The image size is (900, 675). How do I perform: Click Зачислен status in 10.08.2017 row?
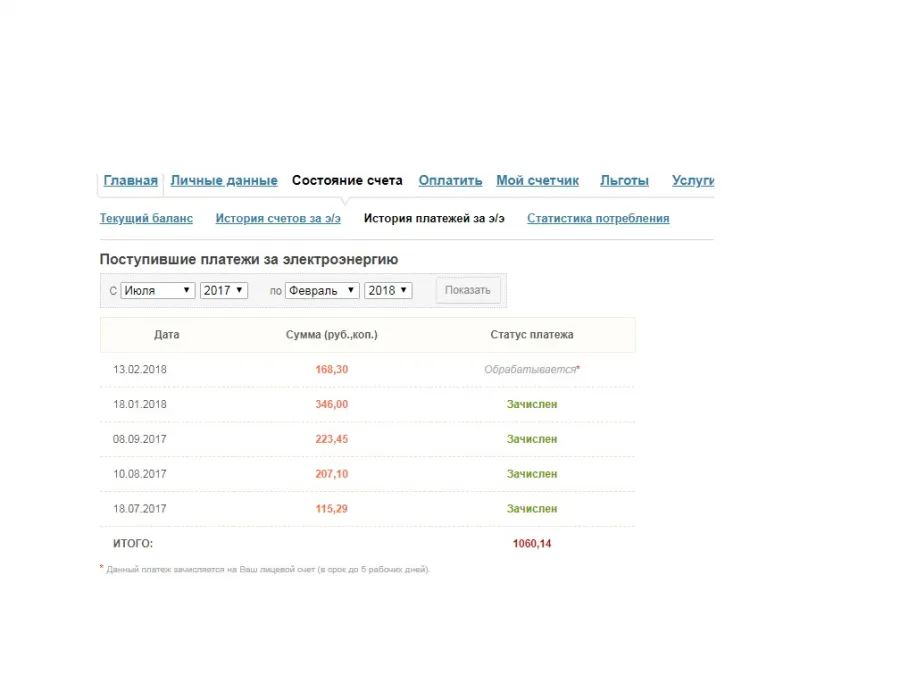532,474
